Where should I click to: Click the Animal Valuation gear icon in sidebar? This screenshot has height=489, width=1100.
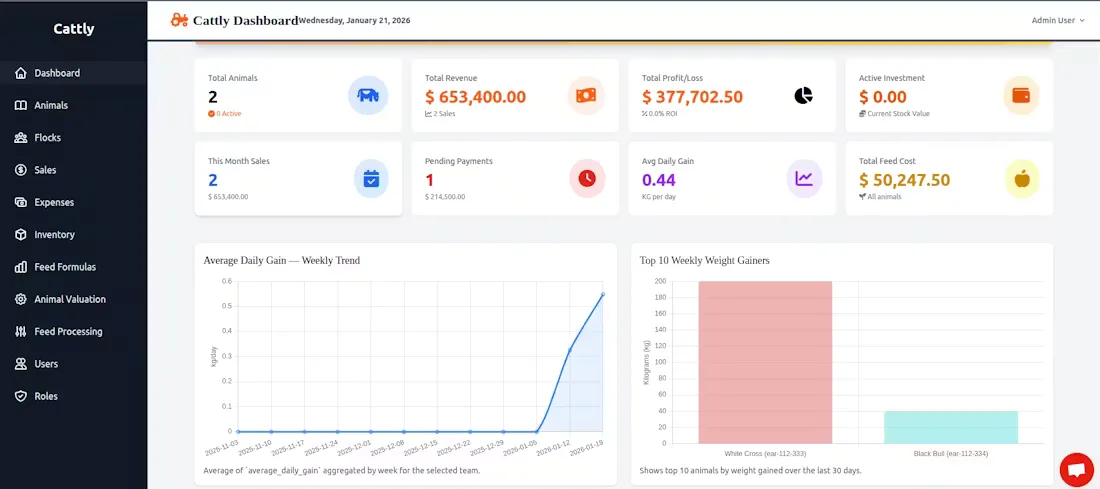(x=21, y=299)
